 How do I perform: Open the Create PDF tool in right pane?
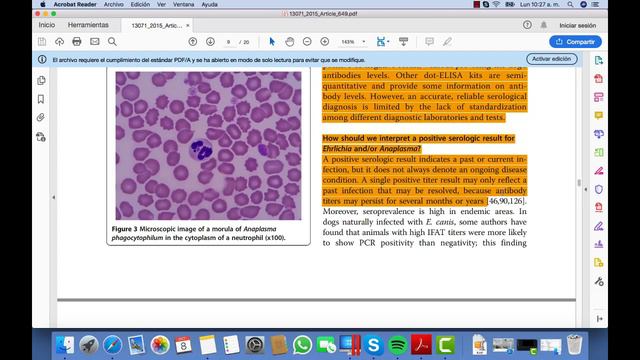click(599, 79)
